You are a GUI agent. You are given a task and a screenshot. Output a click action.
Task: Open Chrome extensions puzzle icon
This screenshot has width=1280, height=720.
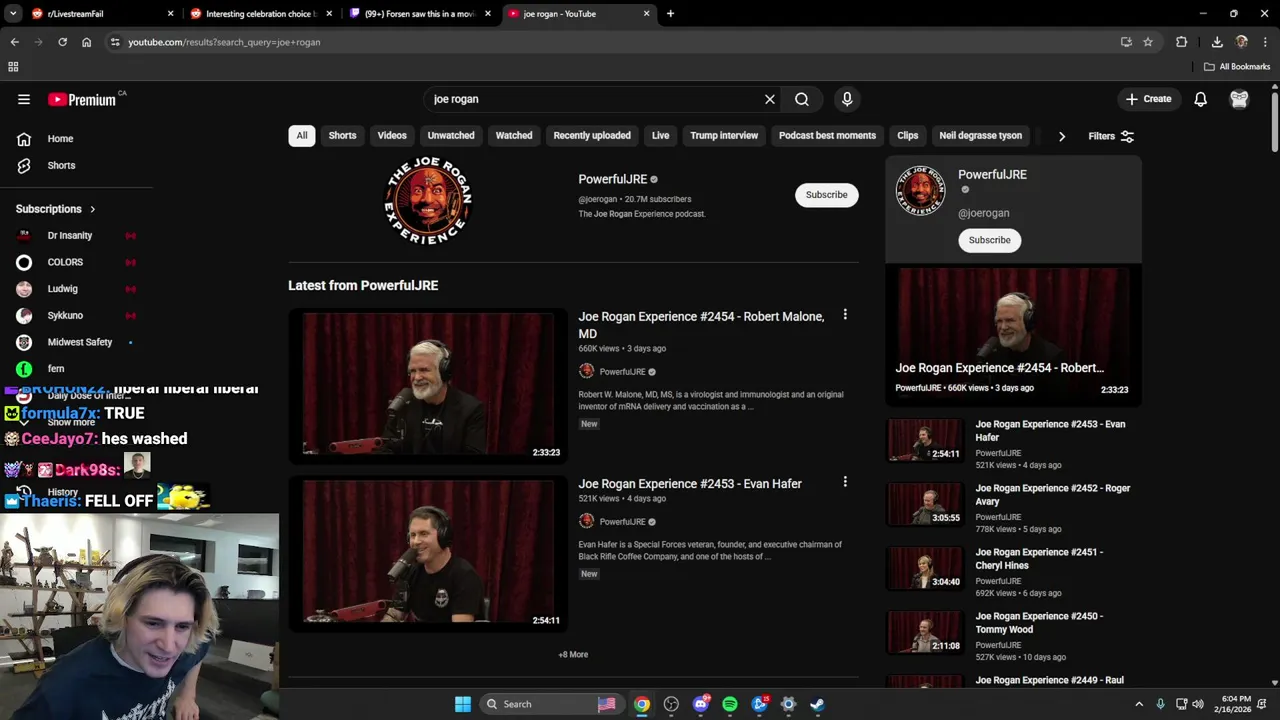(x=1182, y=42)
